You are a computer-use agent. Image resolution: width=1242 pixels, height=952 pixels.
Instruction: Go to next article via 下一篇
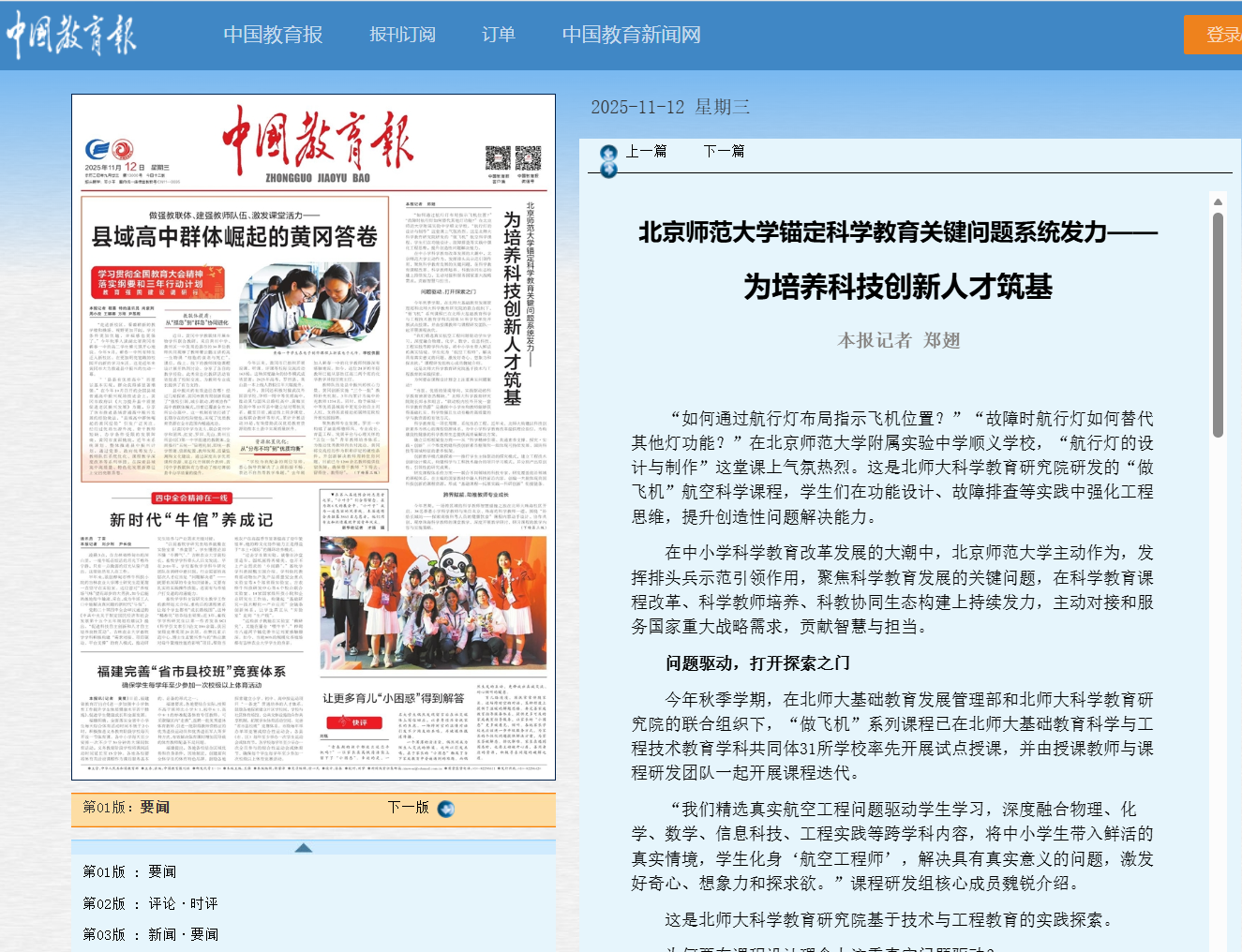724,152
